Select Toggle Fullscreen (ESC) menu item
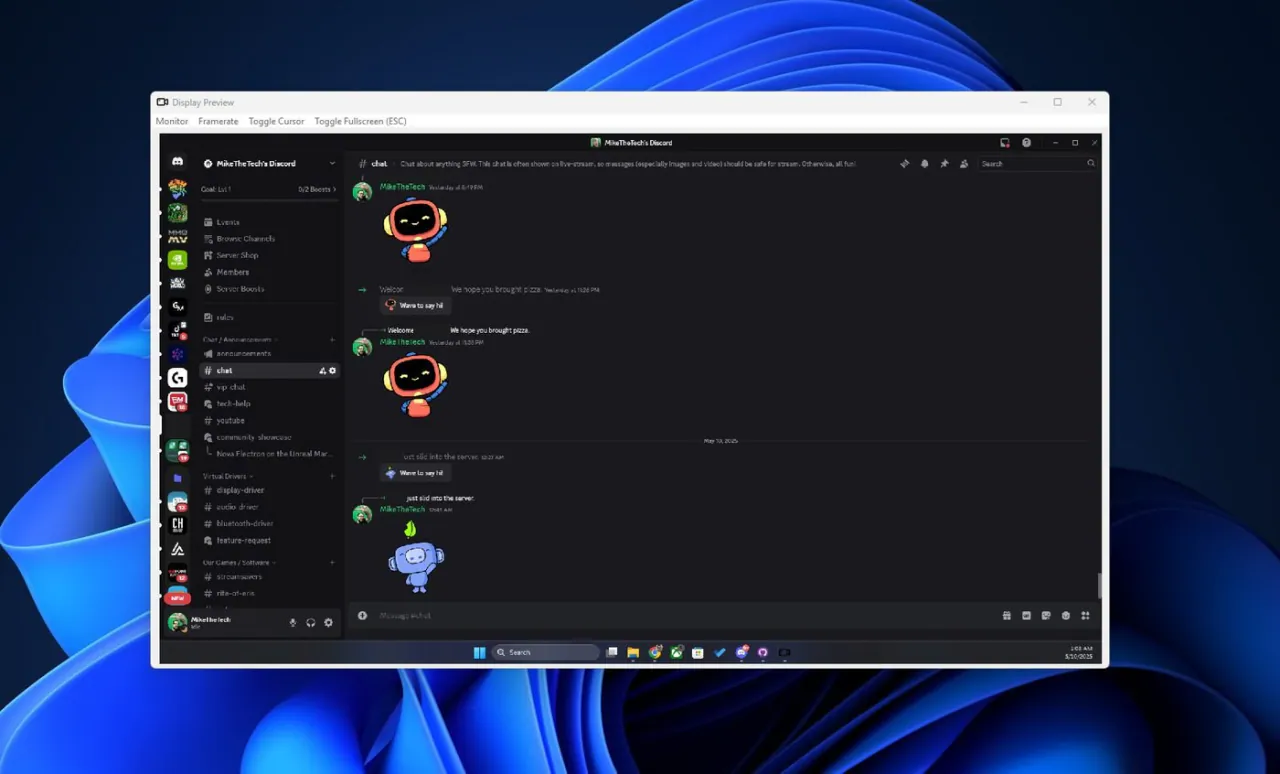This screenshot has width=1280, height=774. tap(360, 121)
